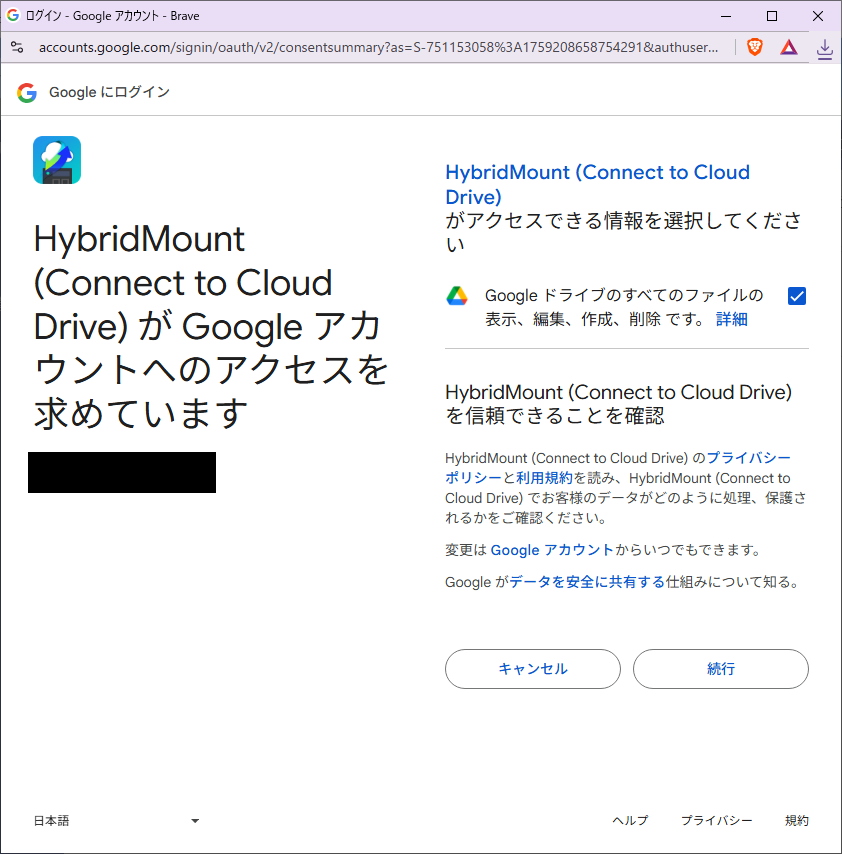Click the HybridMount app logo icon
842x854 pixels.
(x=57, y=160)
